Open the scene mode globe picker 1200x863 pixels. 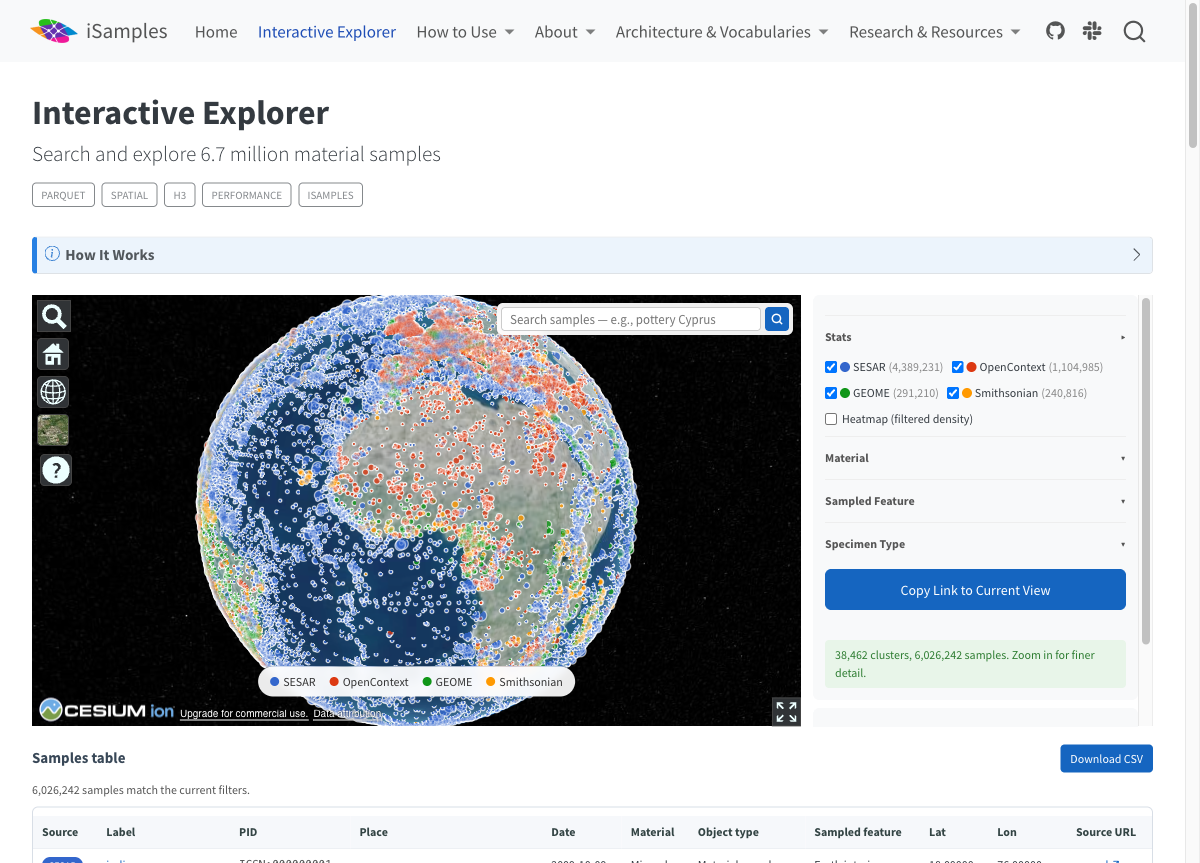point(54,392)
